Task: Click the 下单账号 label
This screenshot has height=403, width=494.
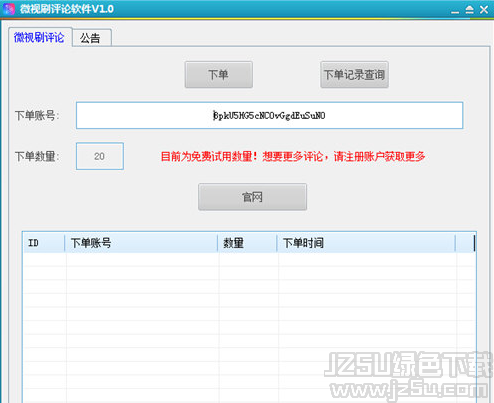Action: click(37, 116)
